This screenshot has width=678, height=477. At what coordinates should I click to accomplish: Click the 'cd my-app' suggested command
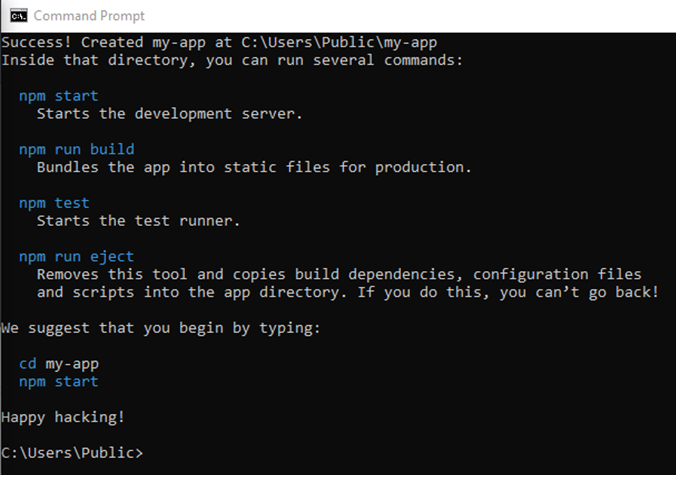59,364
